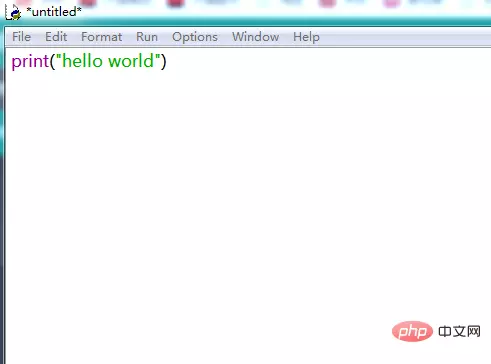Open the Help menu
The width and height of the screenshot is (491, 364).
point(306,37)
